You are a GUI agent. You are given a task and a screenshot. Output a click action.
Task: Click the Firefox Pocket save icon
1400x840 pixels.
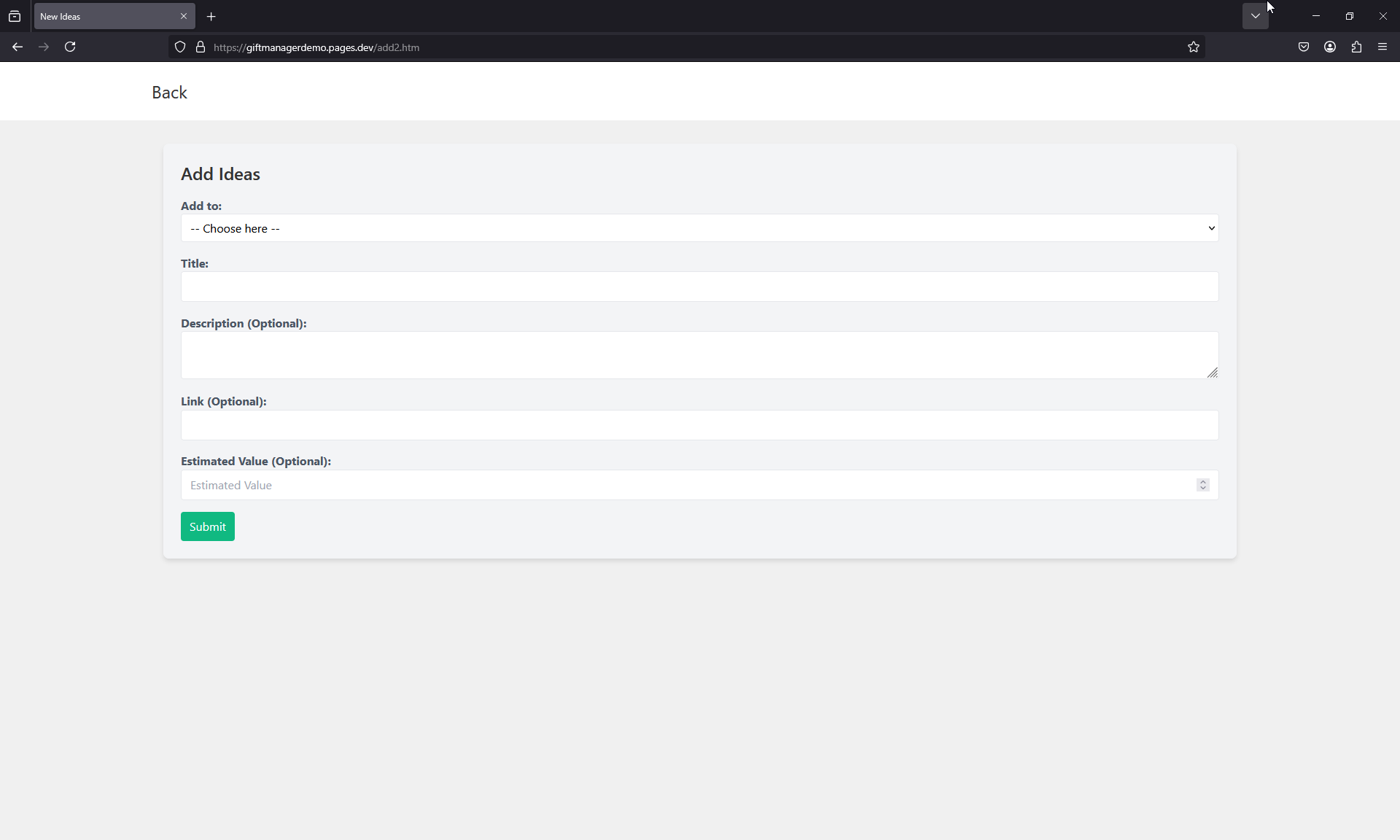click(1304, 47)
